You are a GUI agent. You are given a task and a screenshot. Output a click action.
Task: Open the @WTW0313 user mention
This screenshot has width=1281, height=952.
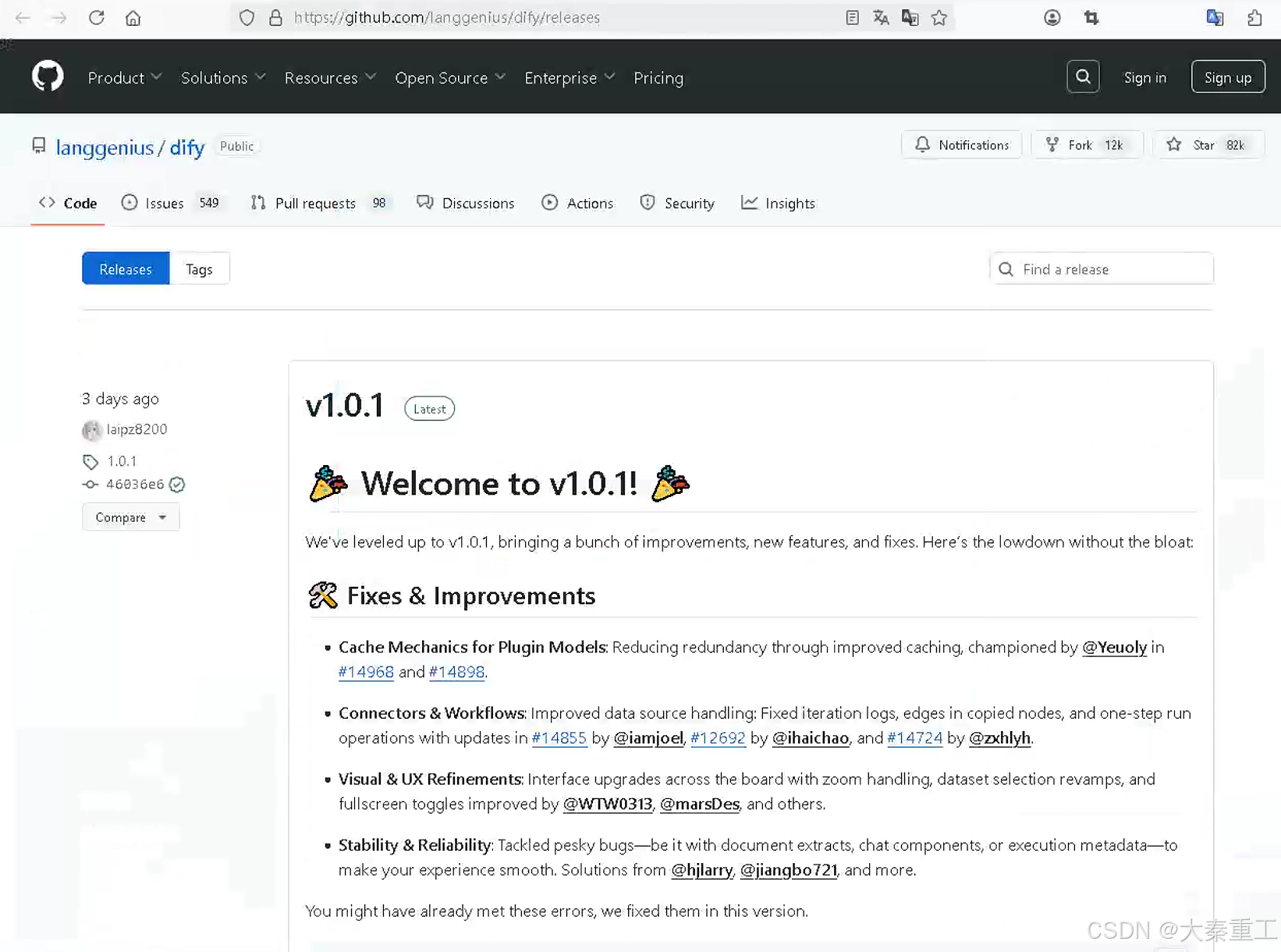click(607, 804)
